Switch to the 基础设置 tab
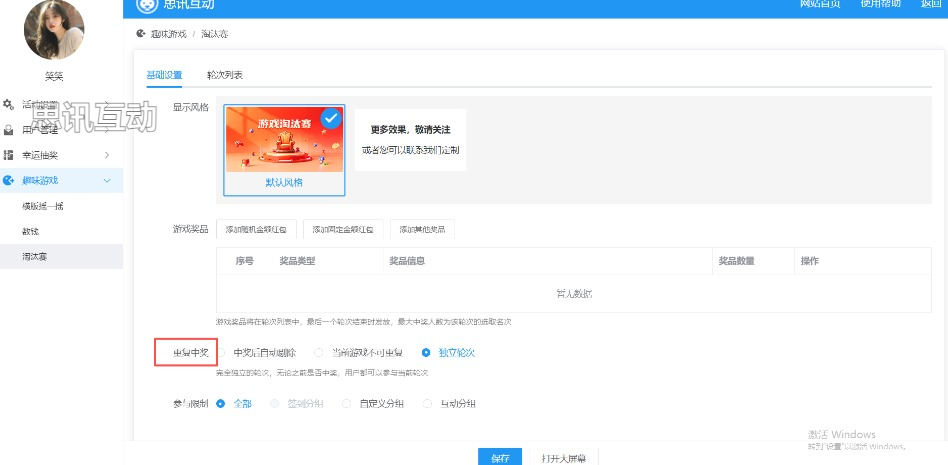The height and width of the screenshot is (465, 948). pyautogui.click(x=164, y=75)
